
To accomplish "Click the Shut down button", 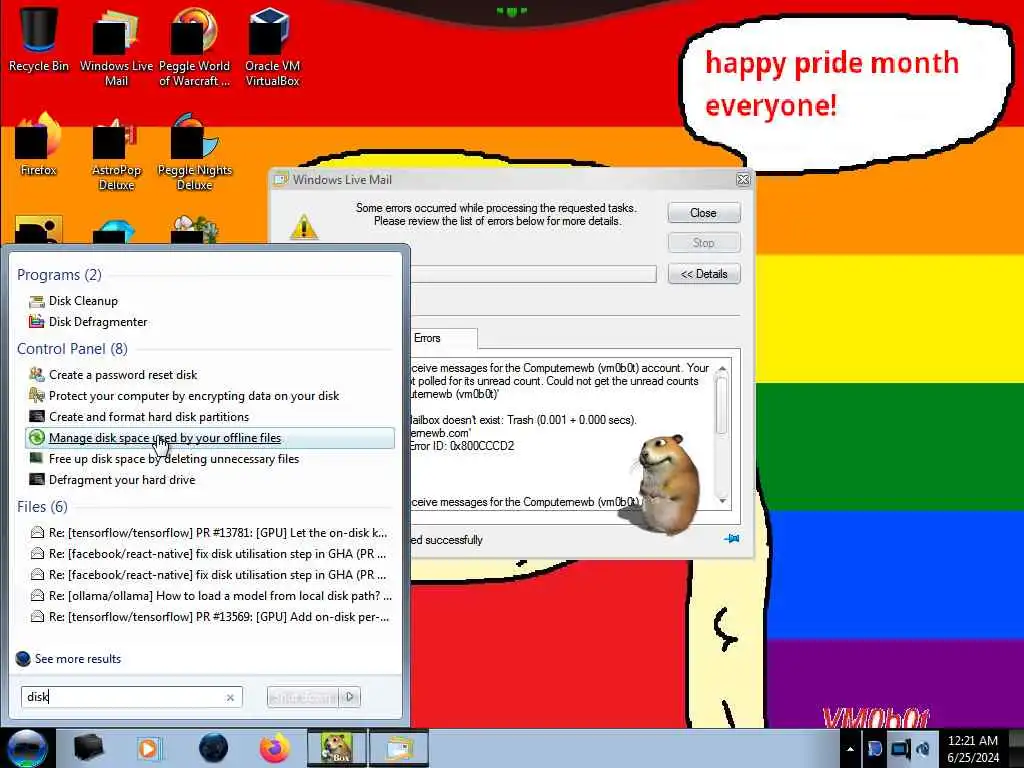I will [x=304, y=697].
